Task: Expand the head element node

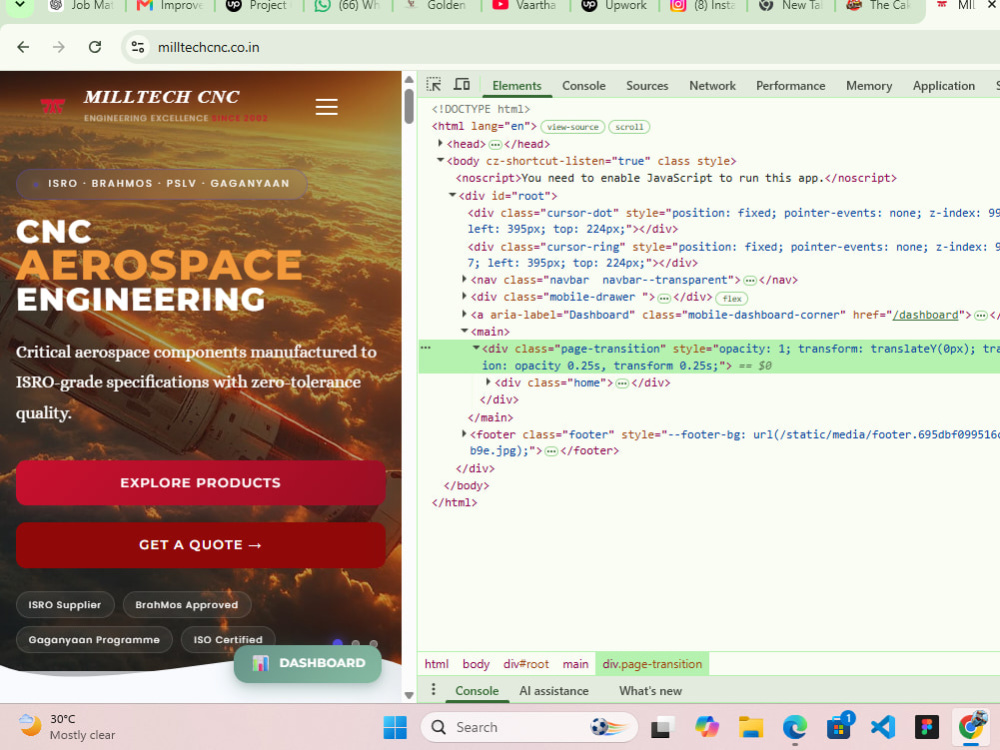Action: coord(440,143)
